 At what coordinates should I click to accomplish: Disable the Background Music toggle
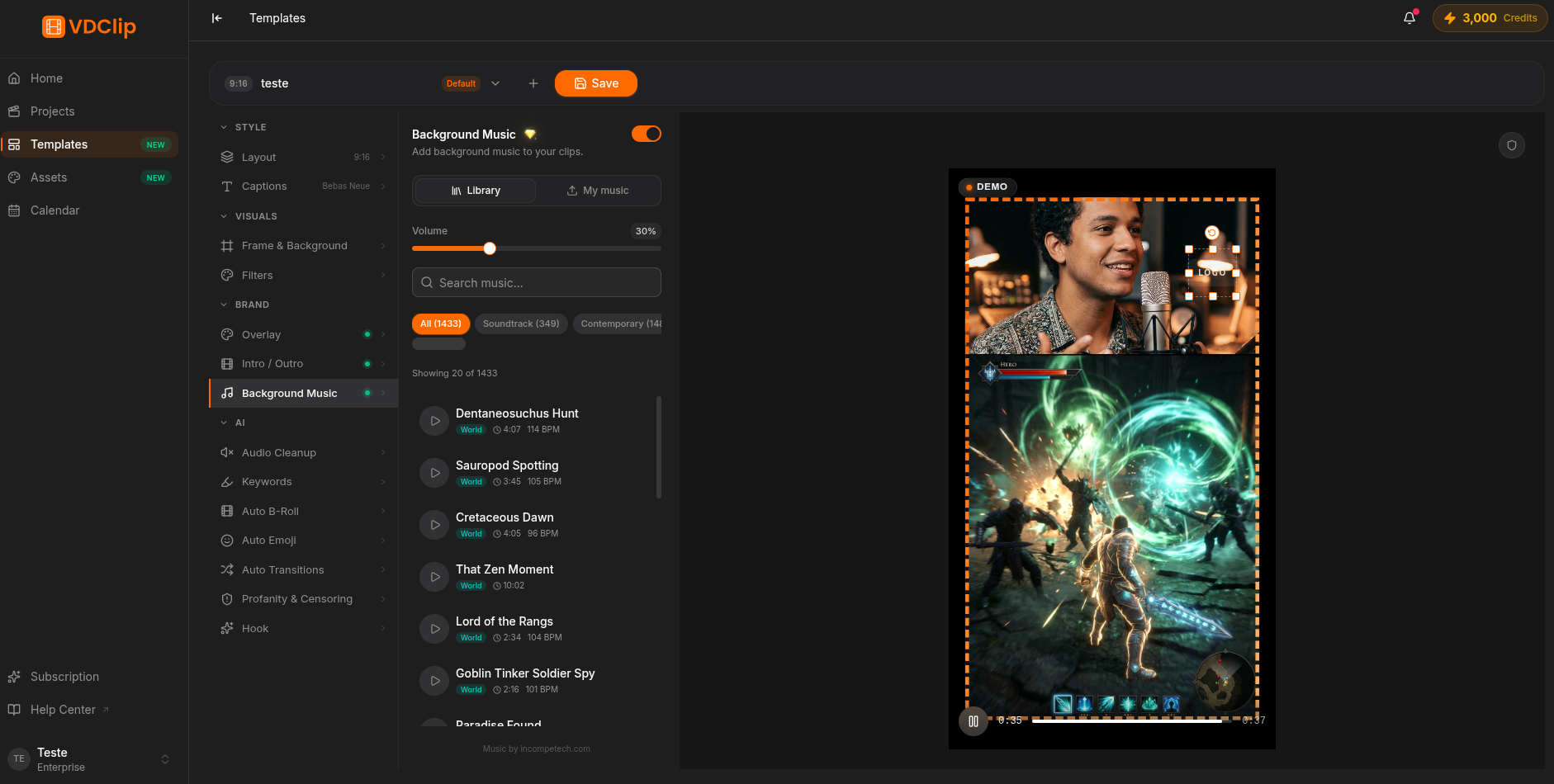(x=647, y=134)
